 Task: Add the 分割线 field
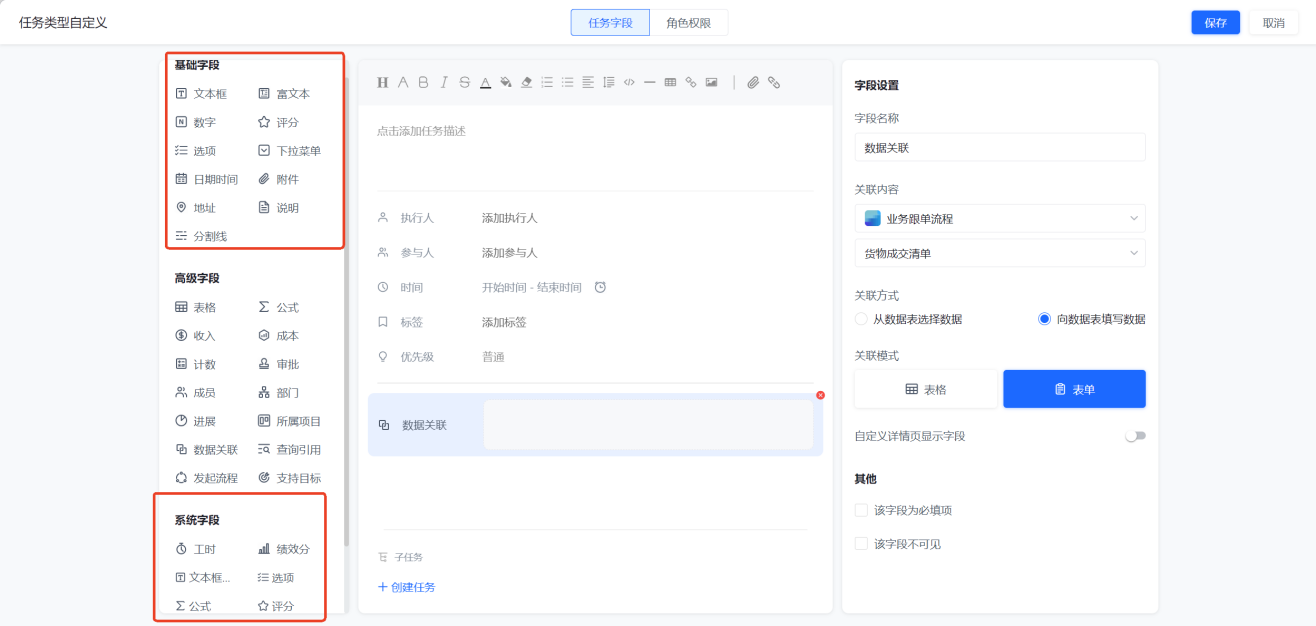201,236
